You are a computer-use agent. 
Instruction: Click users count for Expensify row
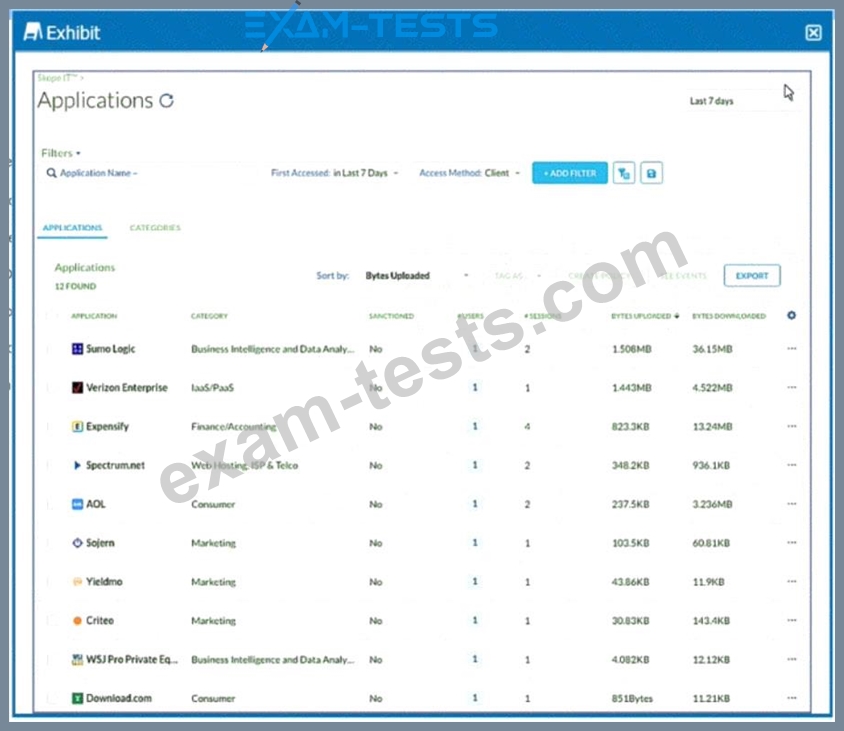coord(475,426)
